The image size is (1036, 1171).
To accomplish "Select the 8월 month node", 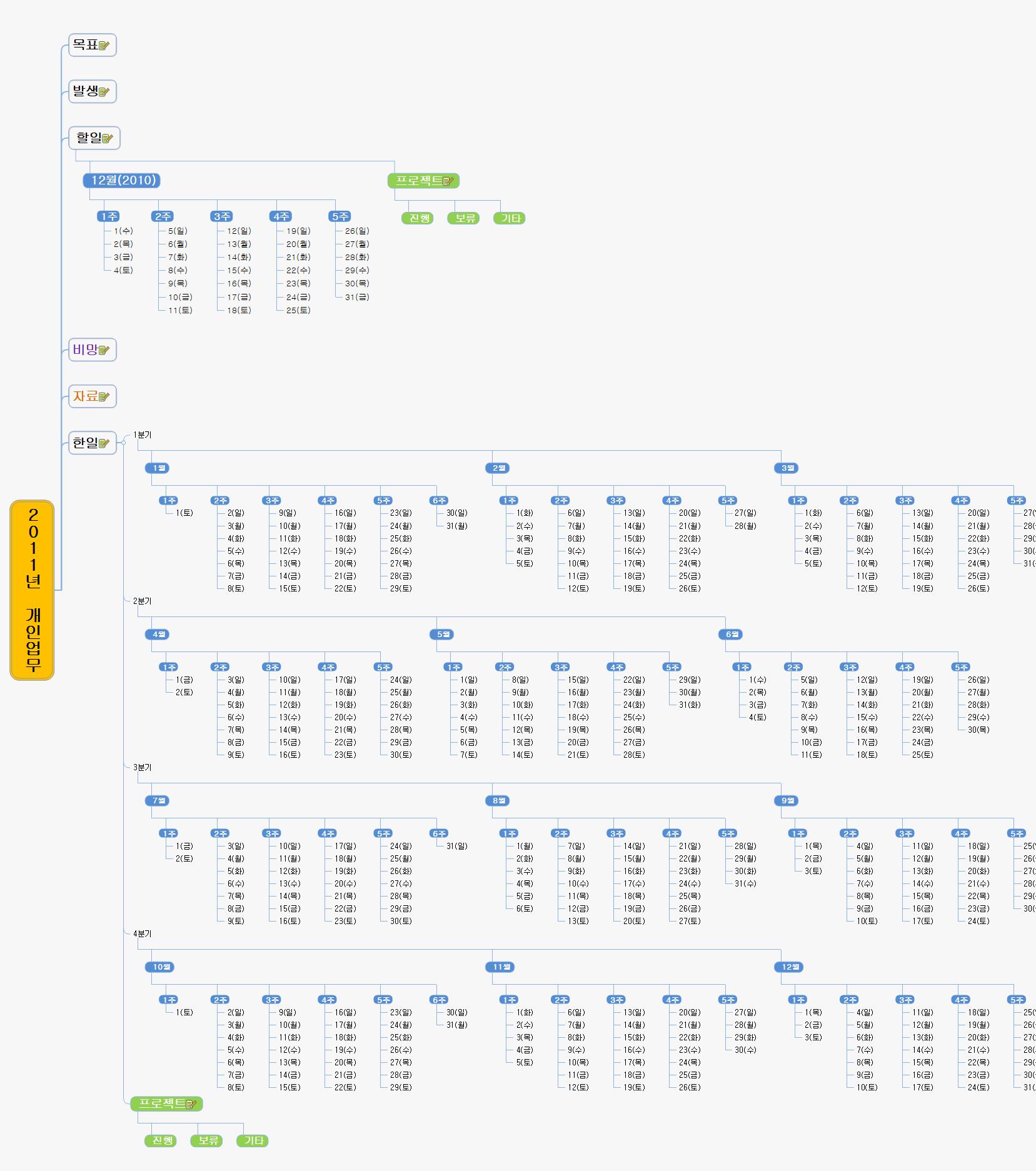I will [498, 800].
